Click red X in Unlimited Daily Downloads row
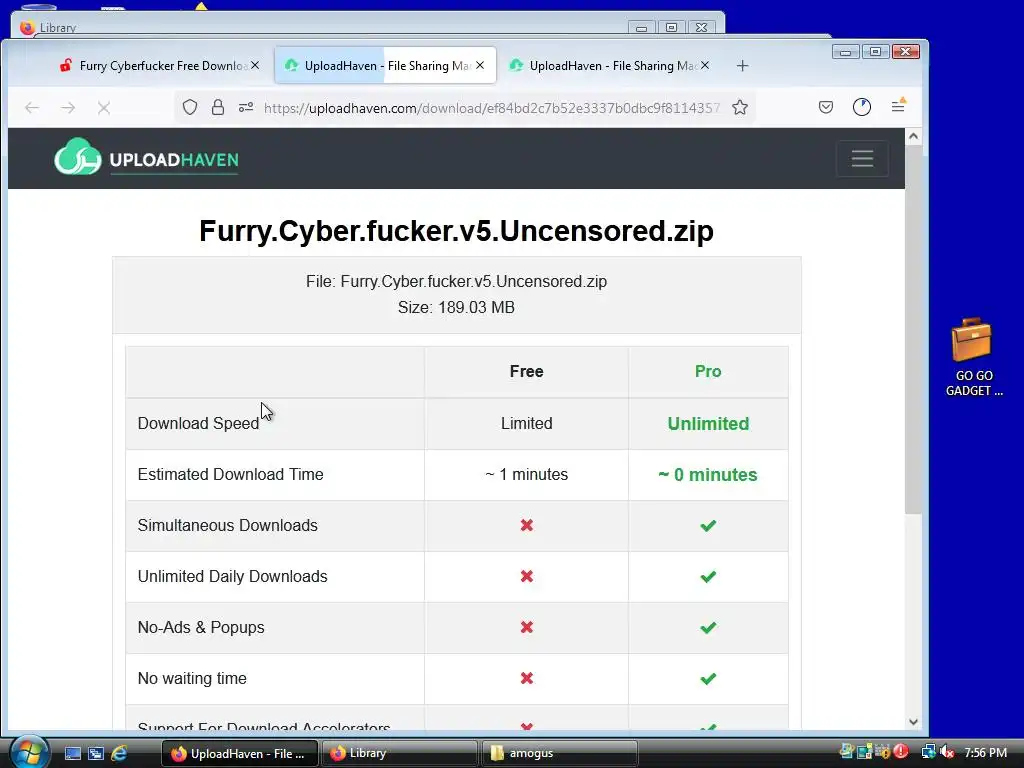1024x768 pixels. 526,576
